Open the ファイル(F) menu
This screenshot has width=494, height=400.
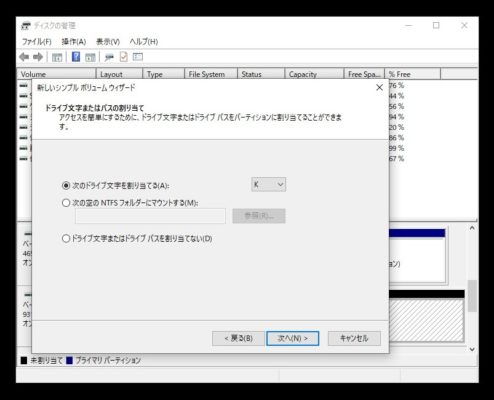point(37,42)
